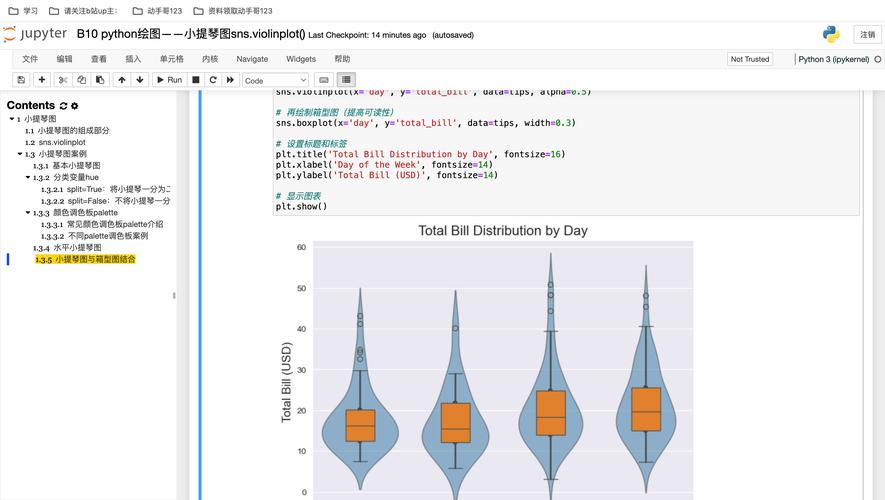The height and width of the screenshot is (500, 885).
Task: Open the Navigate menu
Action: [x=252, y=59]
